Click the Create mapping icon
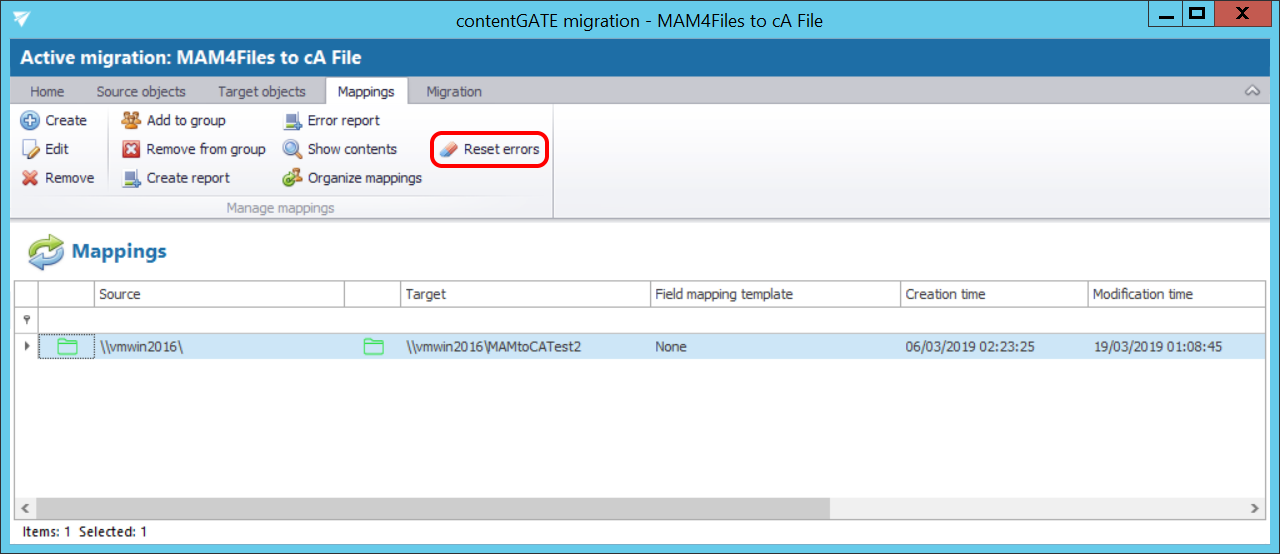The width and height of the screenshot is (1280, 554). pos(30,120)
